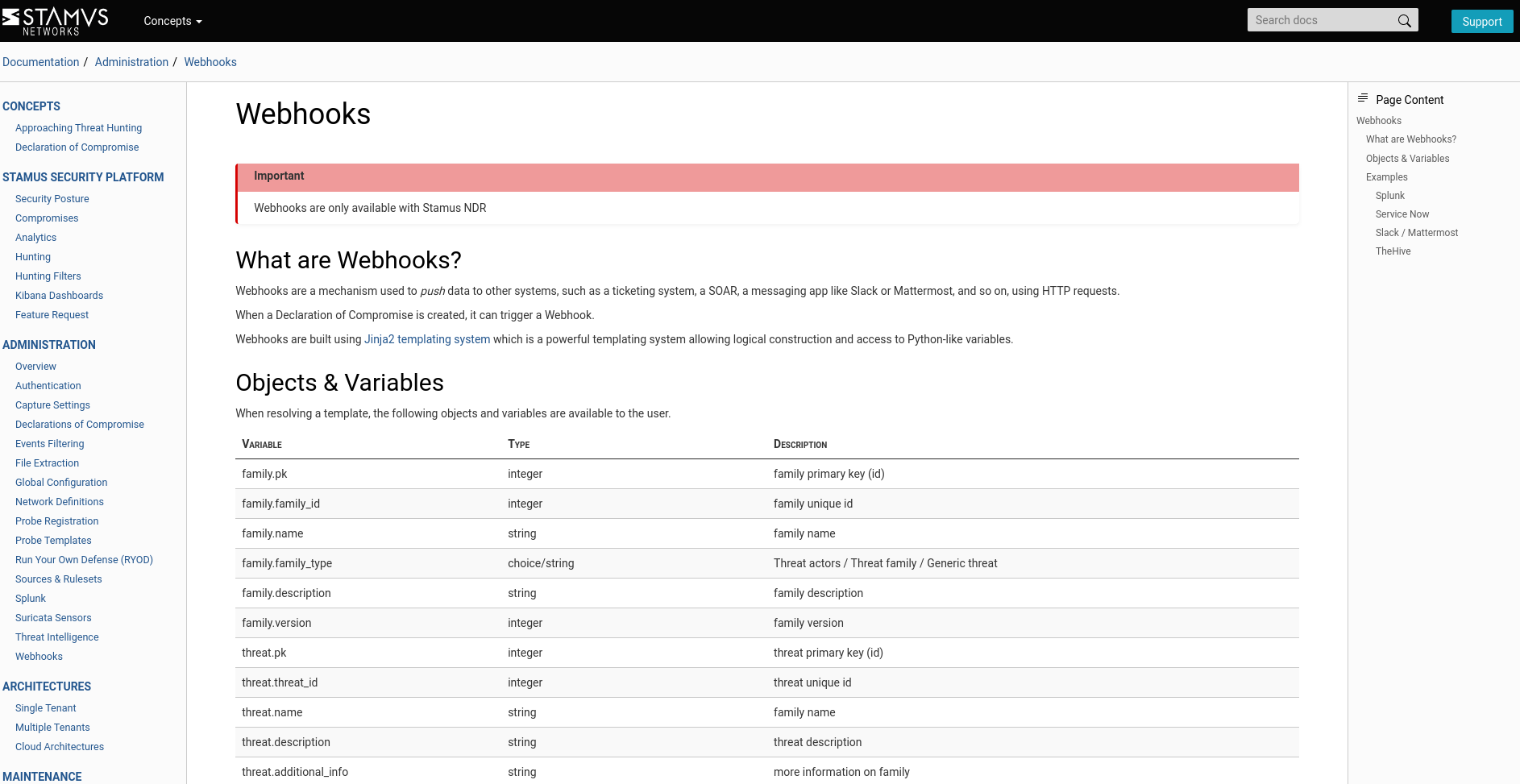Open the Jinja2 templating system link
Image resolution: width=1520 pixels, height=784 pixels.
[427, 339]
